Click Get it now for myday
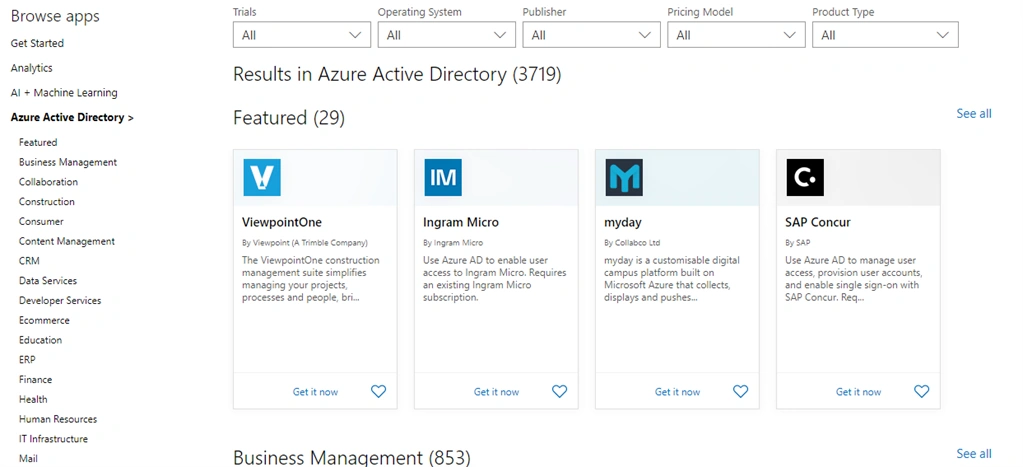Viewport: 1023px width, 467px height. 677,392
